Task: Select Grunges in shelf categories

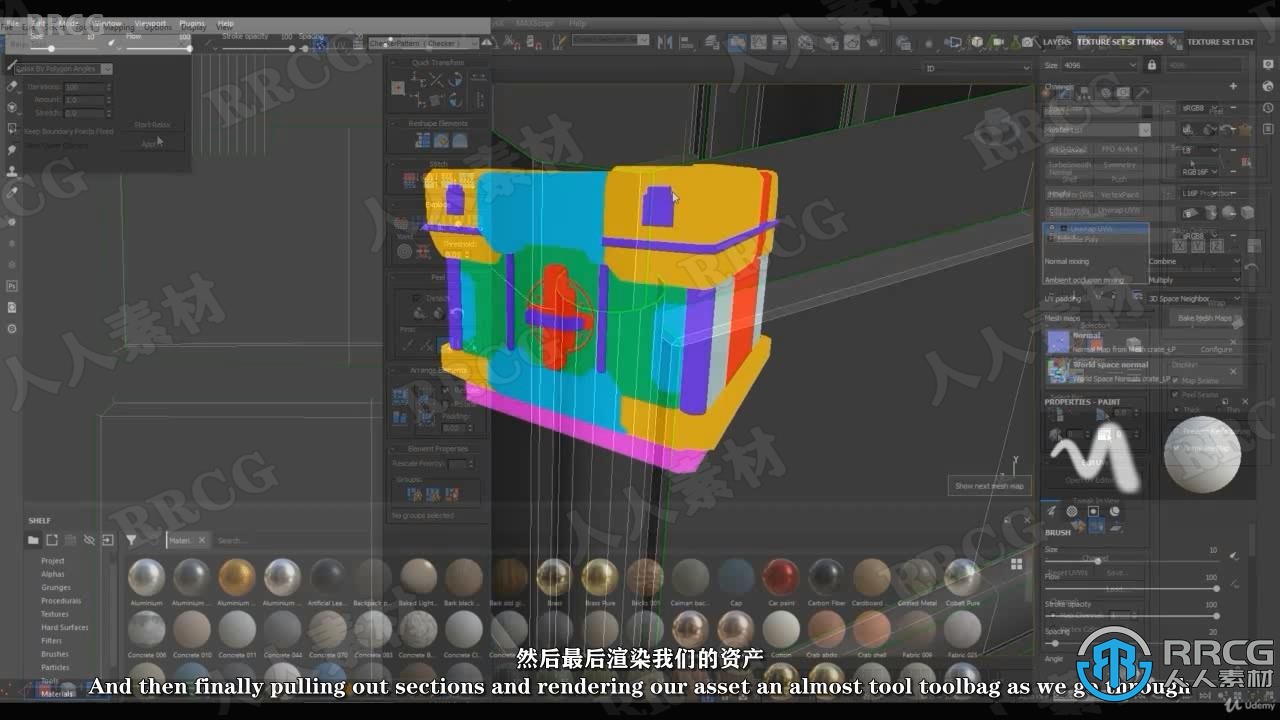Action: click(x=55, y=587)
